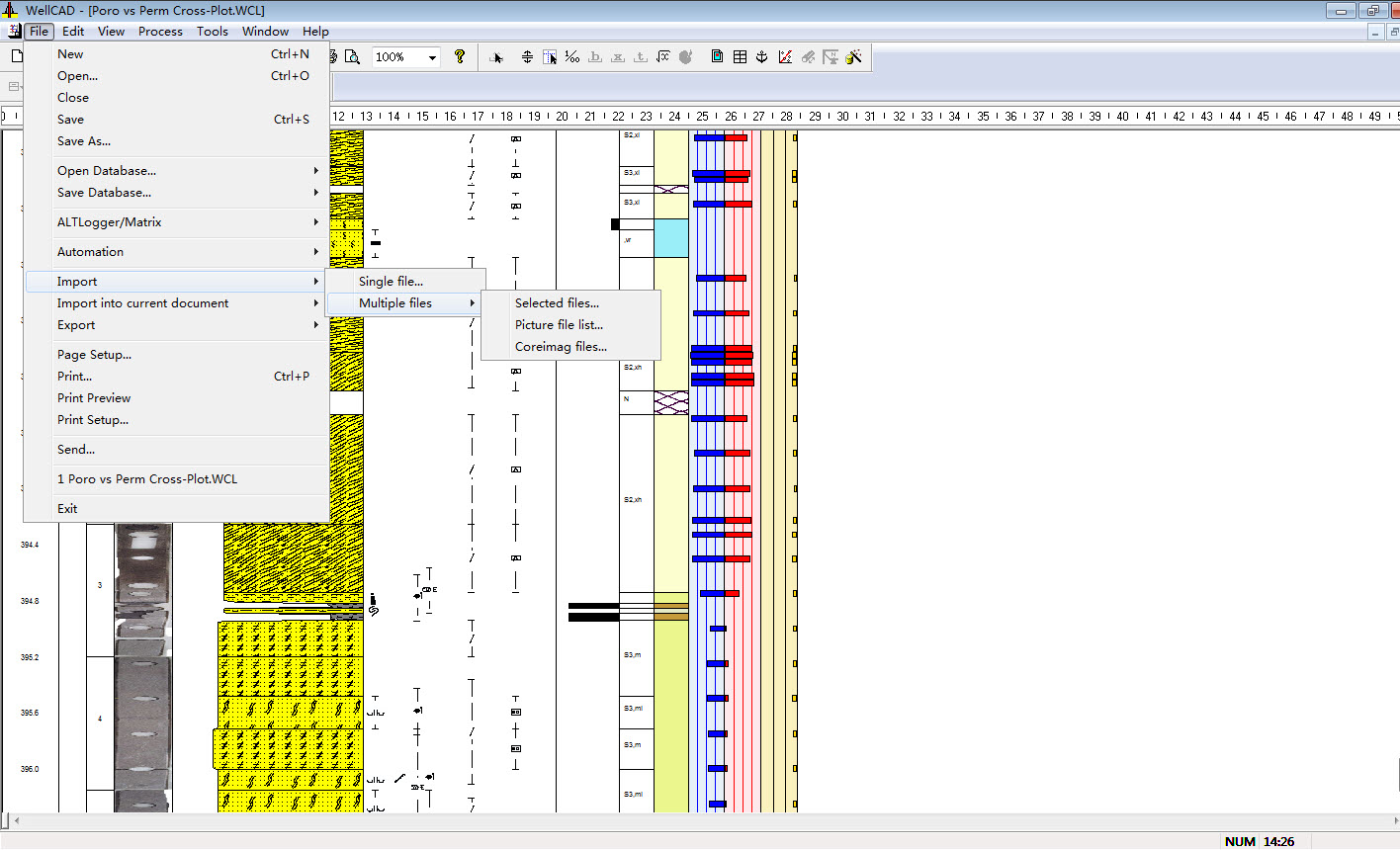Expand Import into current document submenu

click(177, 303)
